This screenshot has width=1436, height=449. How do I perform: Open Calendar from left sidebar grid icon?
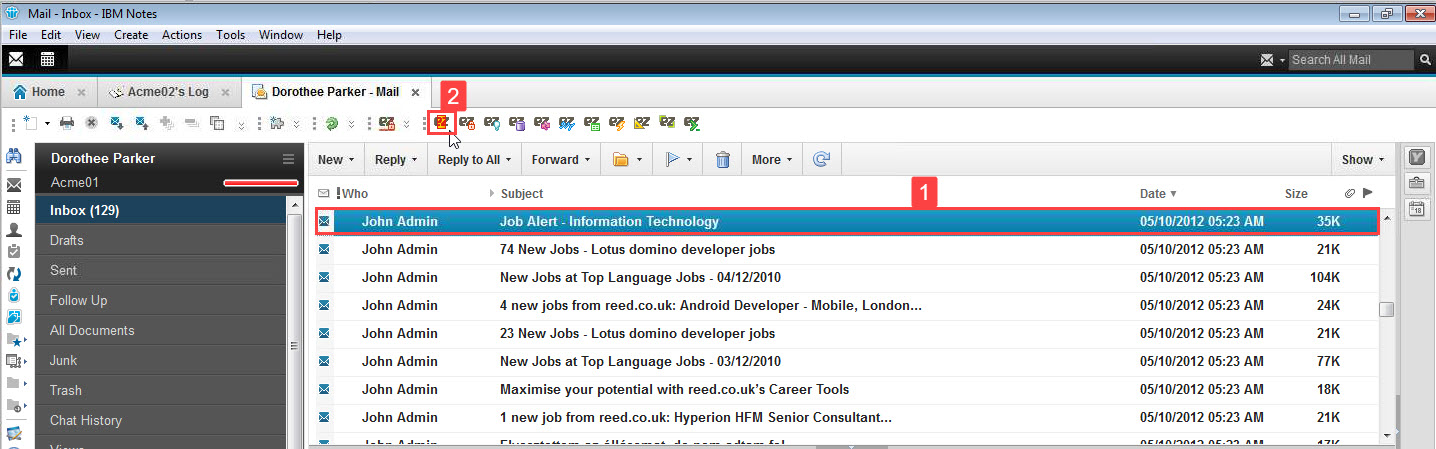pos(14,207)
